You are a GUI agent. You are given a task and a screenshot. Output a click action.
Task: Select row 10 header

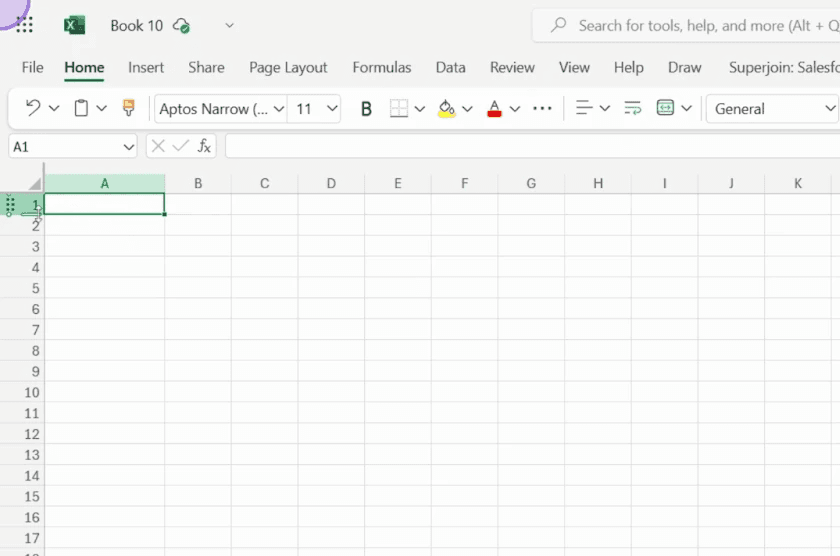[22, 393]
